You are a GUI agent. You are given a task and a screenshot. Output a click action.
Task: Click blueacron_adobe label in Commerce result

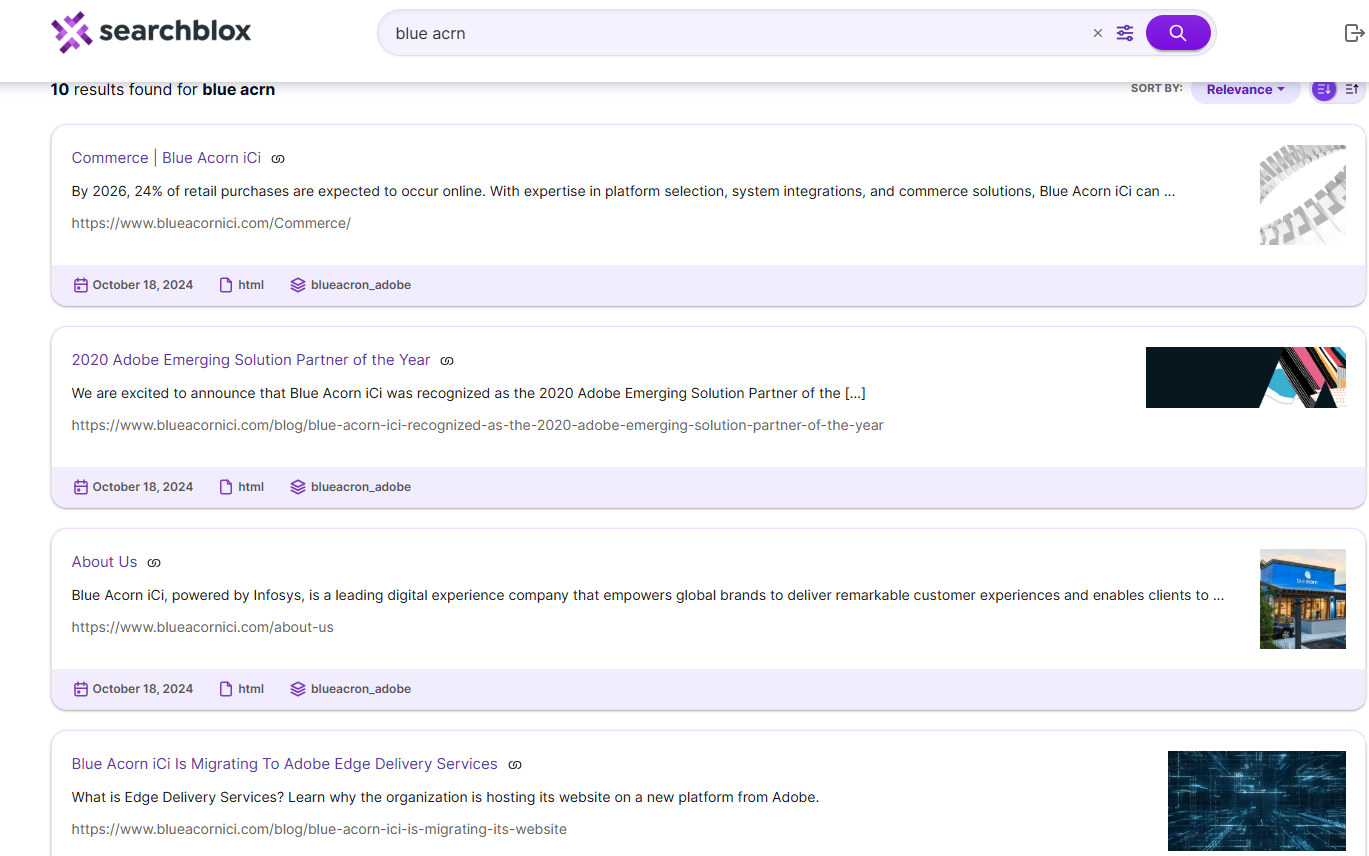coord(361,285)
